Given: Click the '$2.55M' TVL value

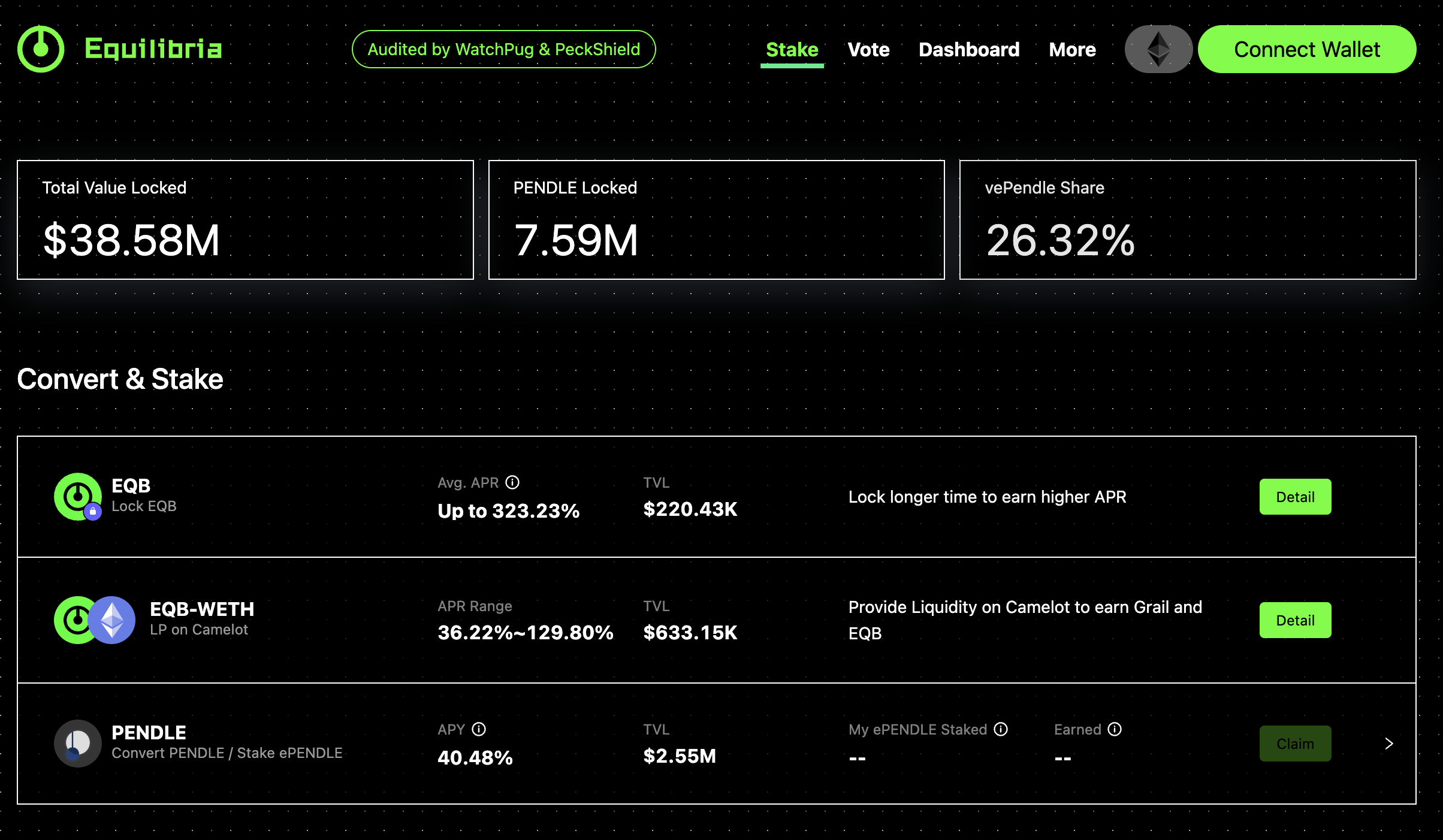Looking at the screenshot, I should [x=680, y=756].
